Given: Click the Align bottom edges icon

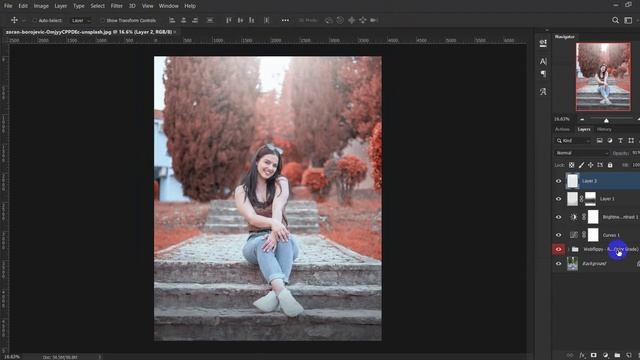Looking at the screenshot, I should click(252, 20).
